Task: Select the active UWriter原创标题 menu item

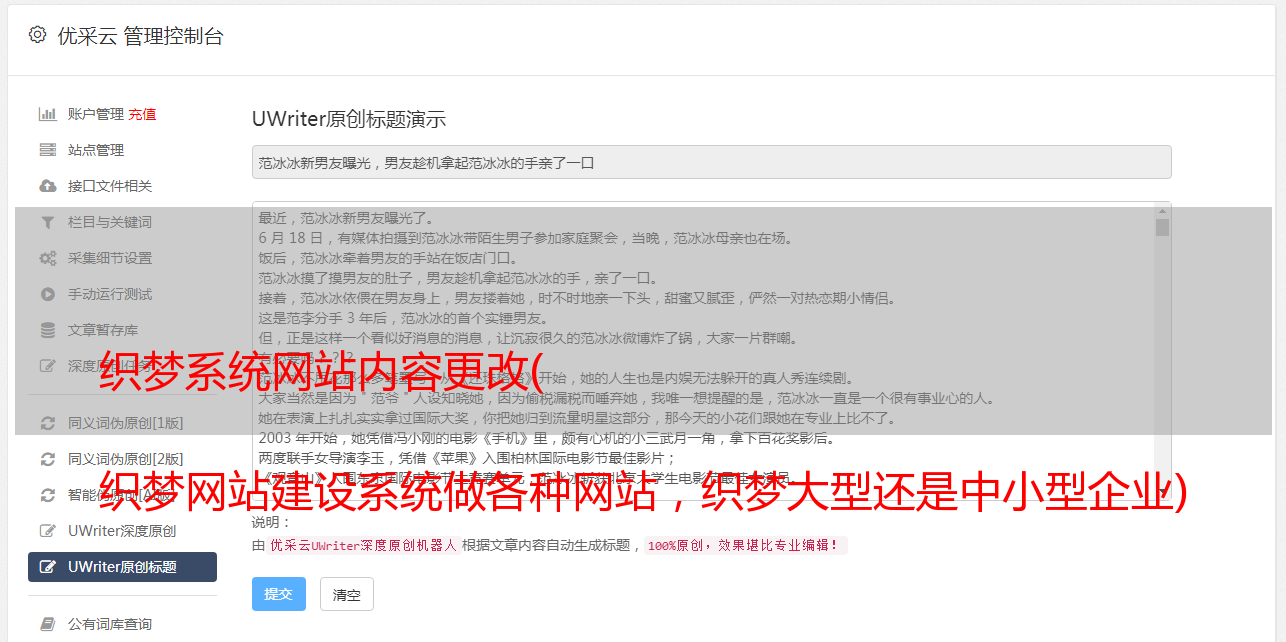Action: (122, 567)
